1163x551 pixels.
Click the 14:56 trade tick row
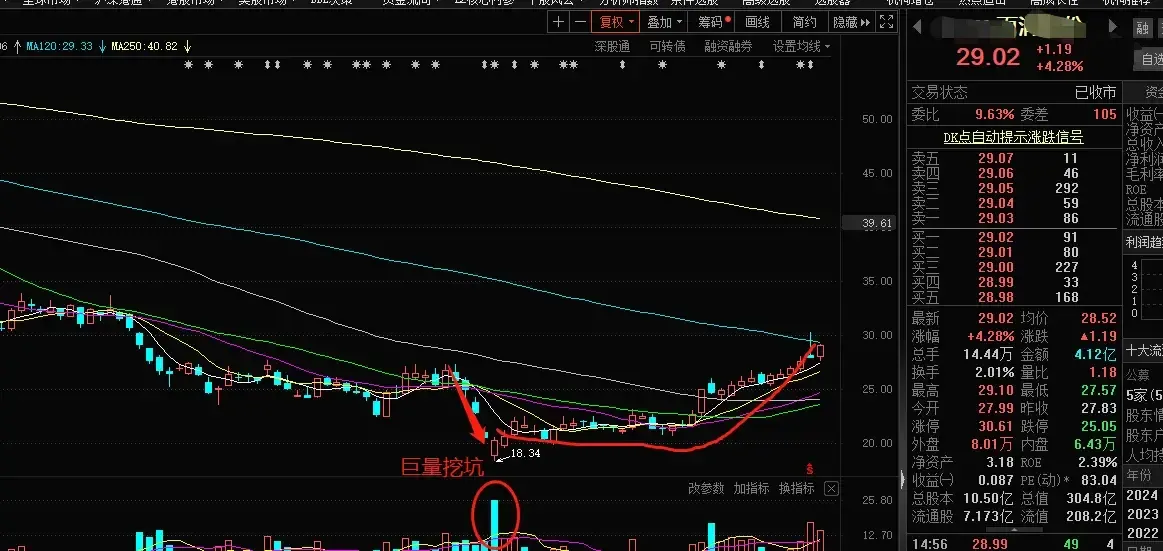coord(1013,544)
